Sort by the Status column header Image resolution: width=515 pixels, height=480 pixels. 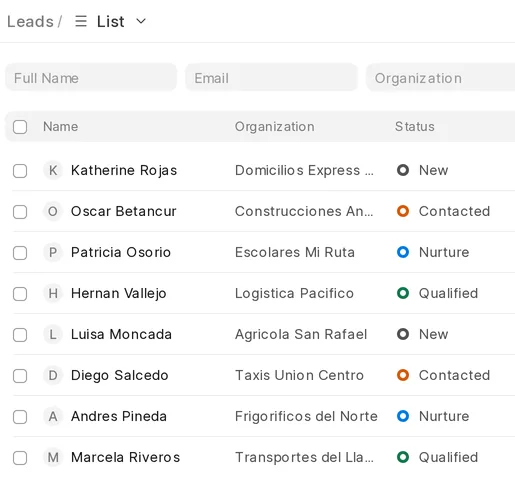(x=415, y=127)
